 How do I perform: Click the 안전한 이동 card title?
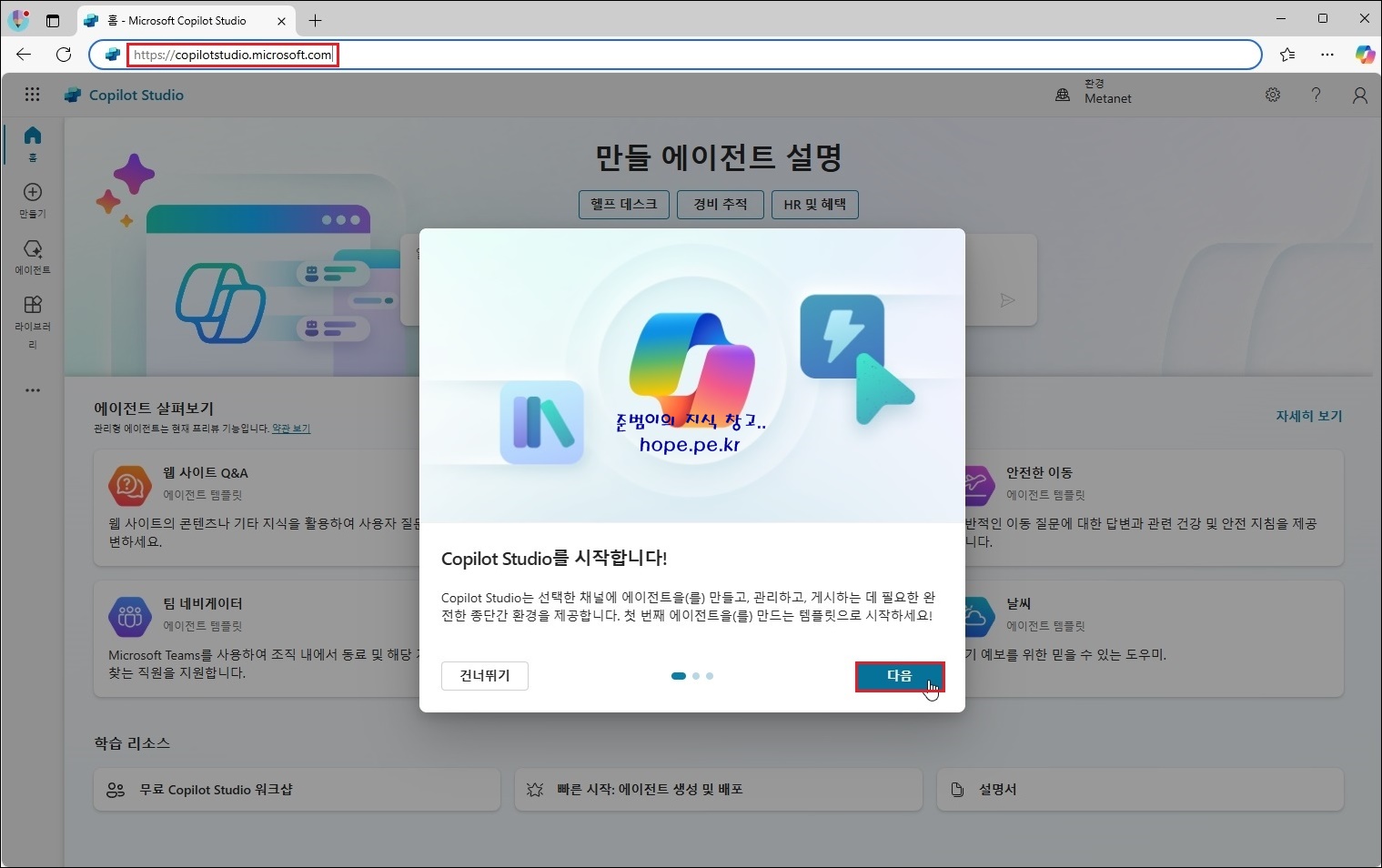click(1039, 473)
